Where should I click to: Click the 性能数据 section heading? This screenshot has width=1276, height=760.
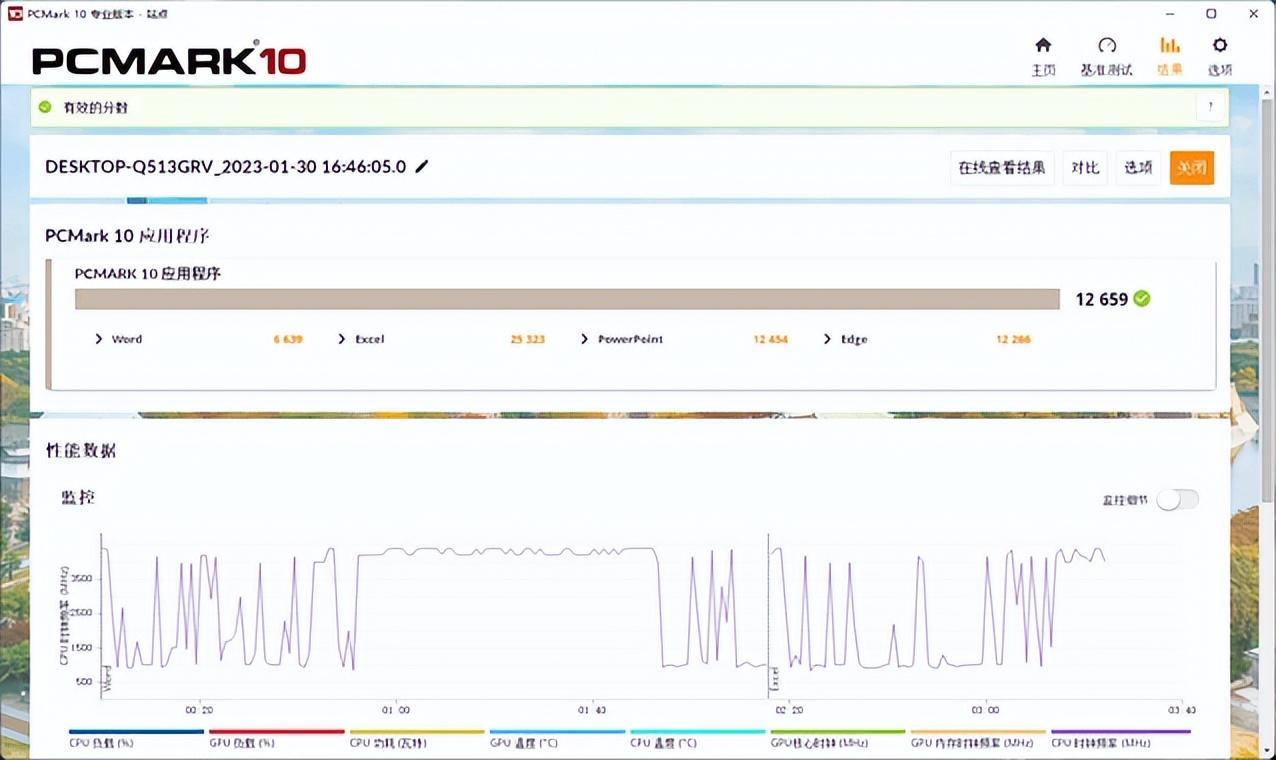[81, 450]
